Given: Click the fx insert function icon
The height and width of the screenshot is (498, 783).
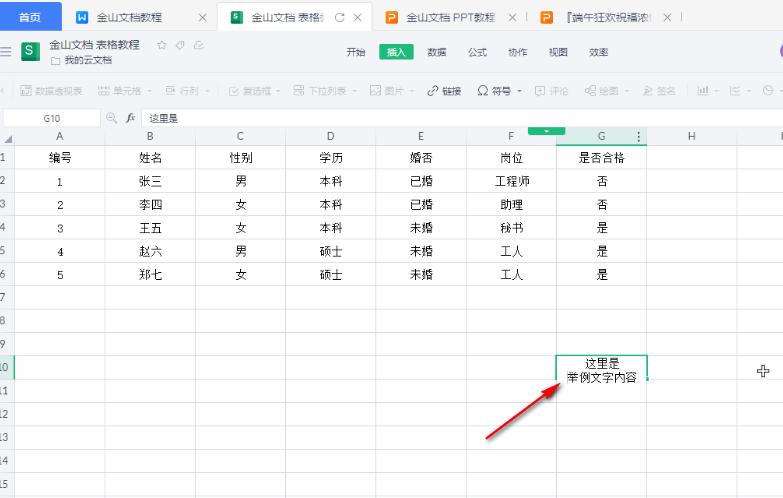Looking at the screenshot, I should 130,118.
